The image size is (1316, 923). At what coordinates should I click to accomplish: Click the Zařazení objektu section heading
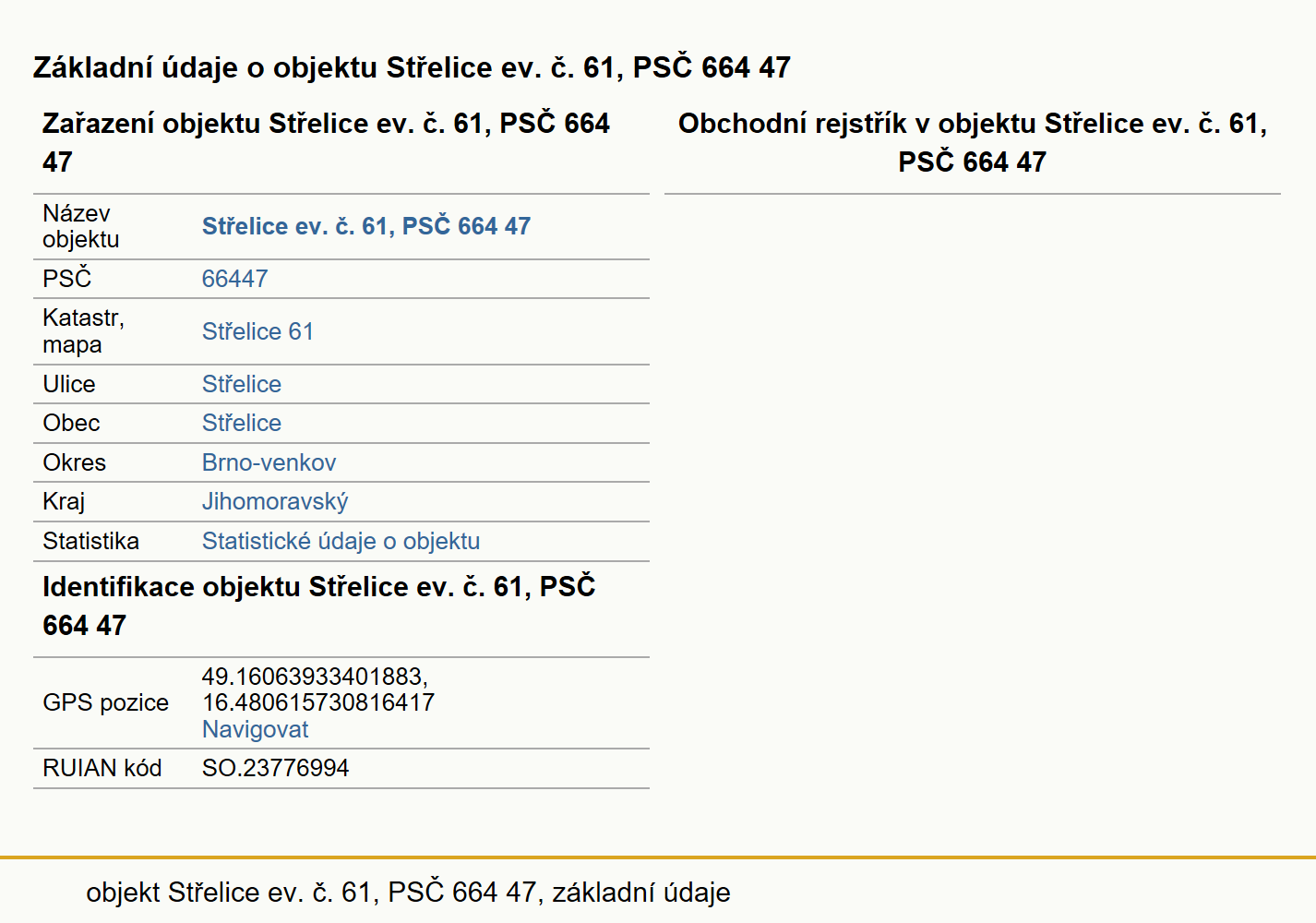[326, 142]
